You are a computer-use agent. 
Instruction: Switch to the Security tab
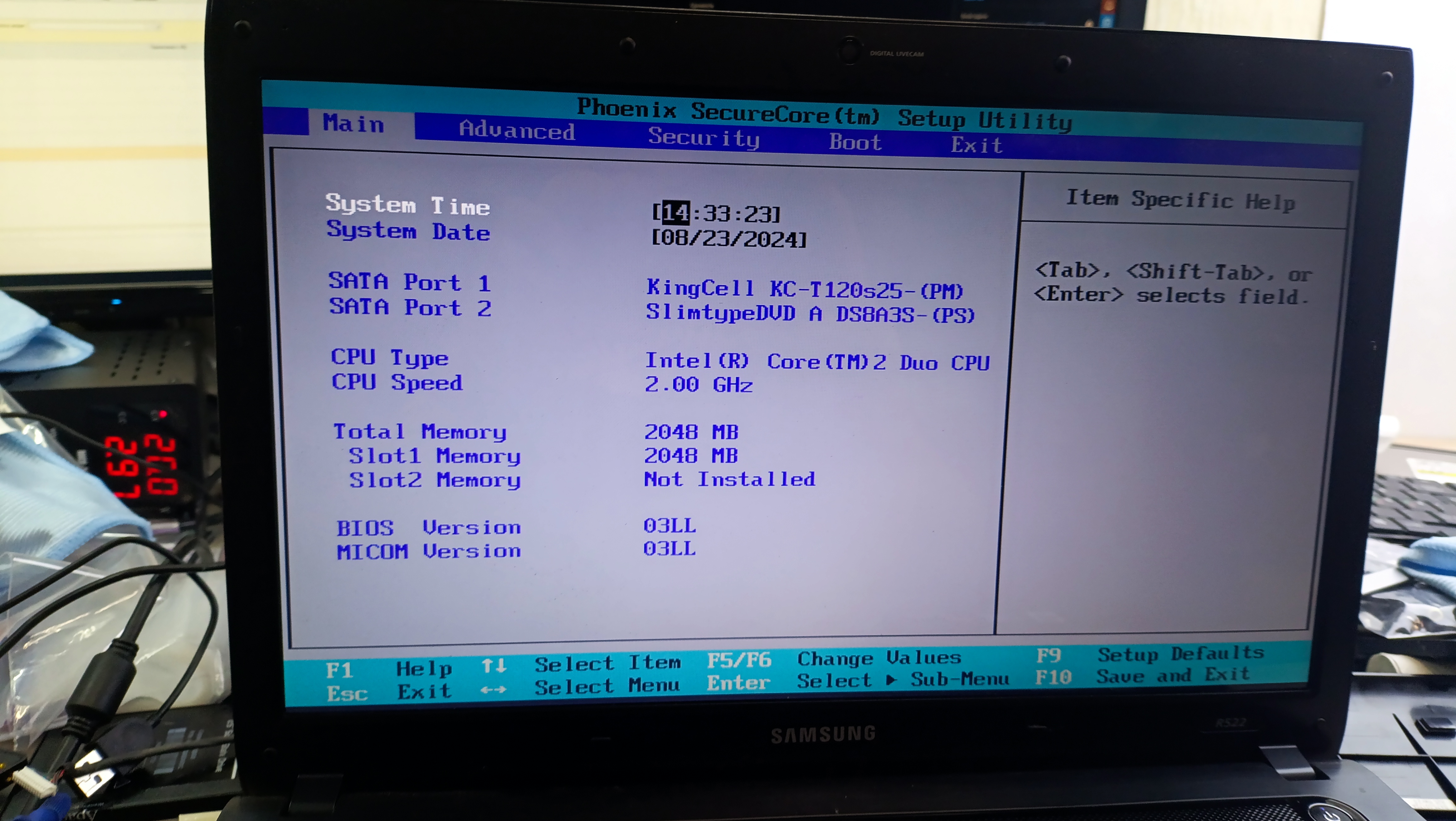pos(704,137)
